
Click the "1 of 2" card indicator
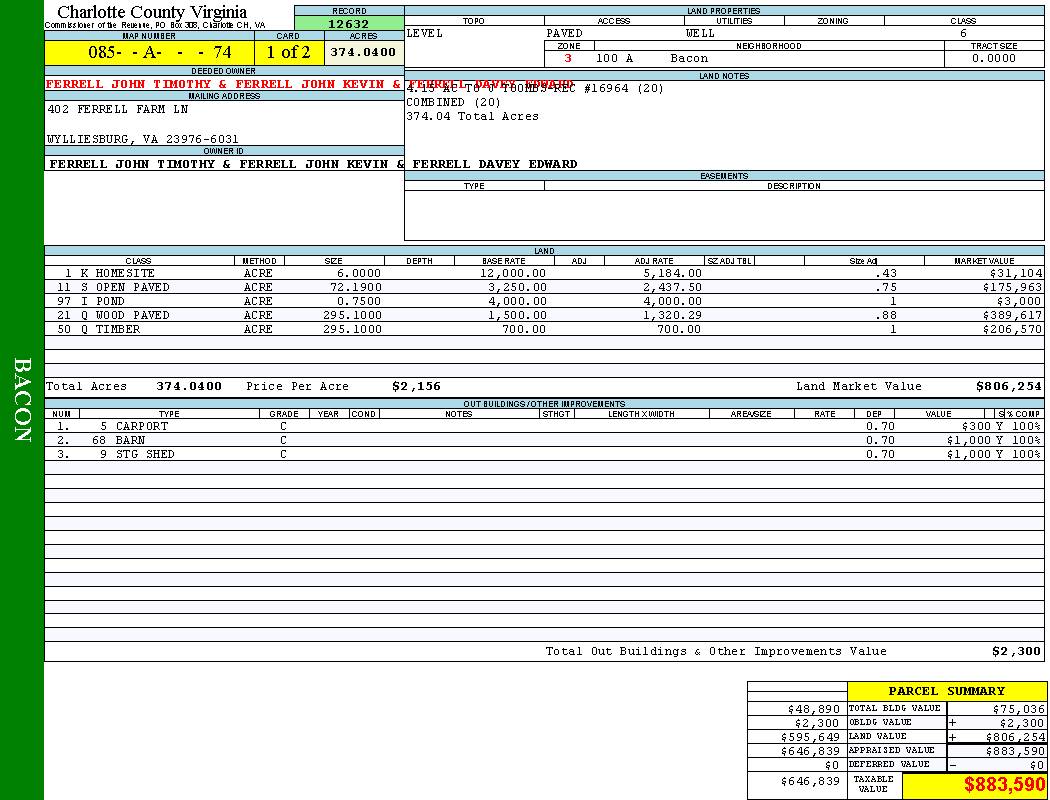(x=288, y=52)
